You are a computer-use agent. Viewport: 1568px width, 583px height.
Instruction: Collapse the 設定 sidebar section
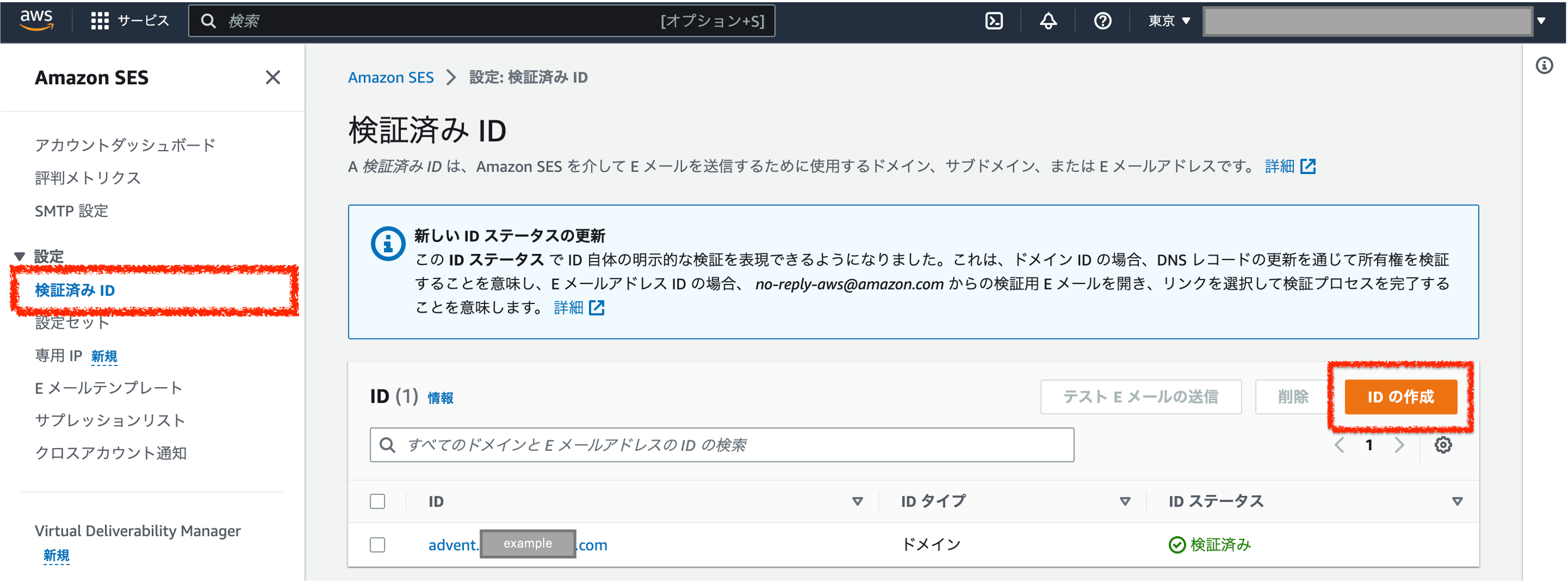point(20,255)
